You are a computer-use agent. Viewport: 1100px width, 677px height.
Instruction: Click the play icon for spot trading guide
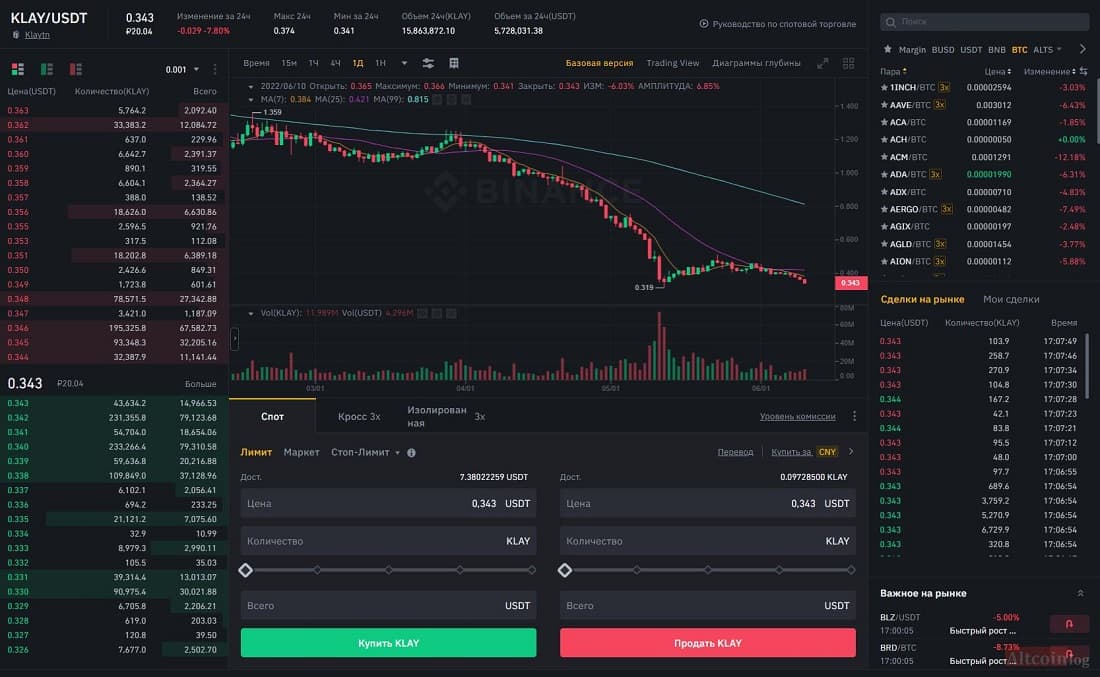click(x=704, y=23)
